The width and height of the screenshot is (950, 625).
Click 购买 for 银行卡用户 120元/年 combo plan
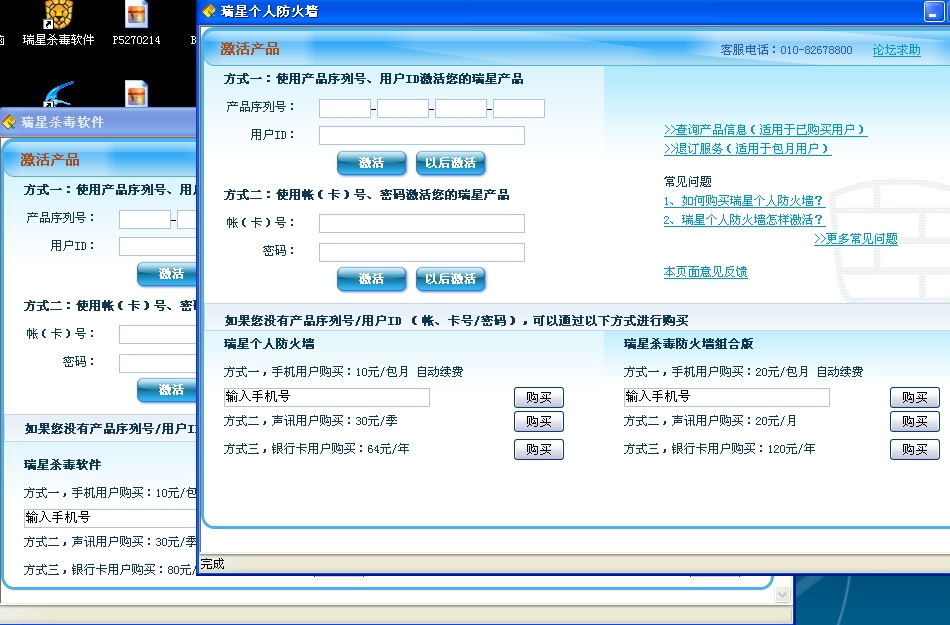914,449
